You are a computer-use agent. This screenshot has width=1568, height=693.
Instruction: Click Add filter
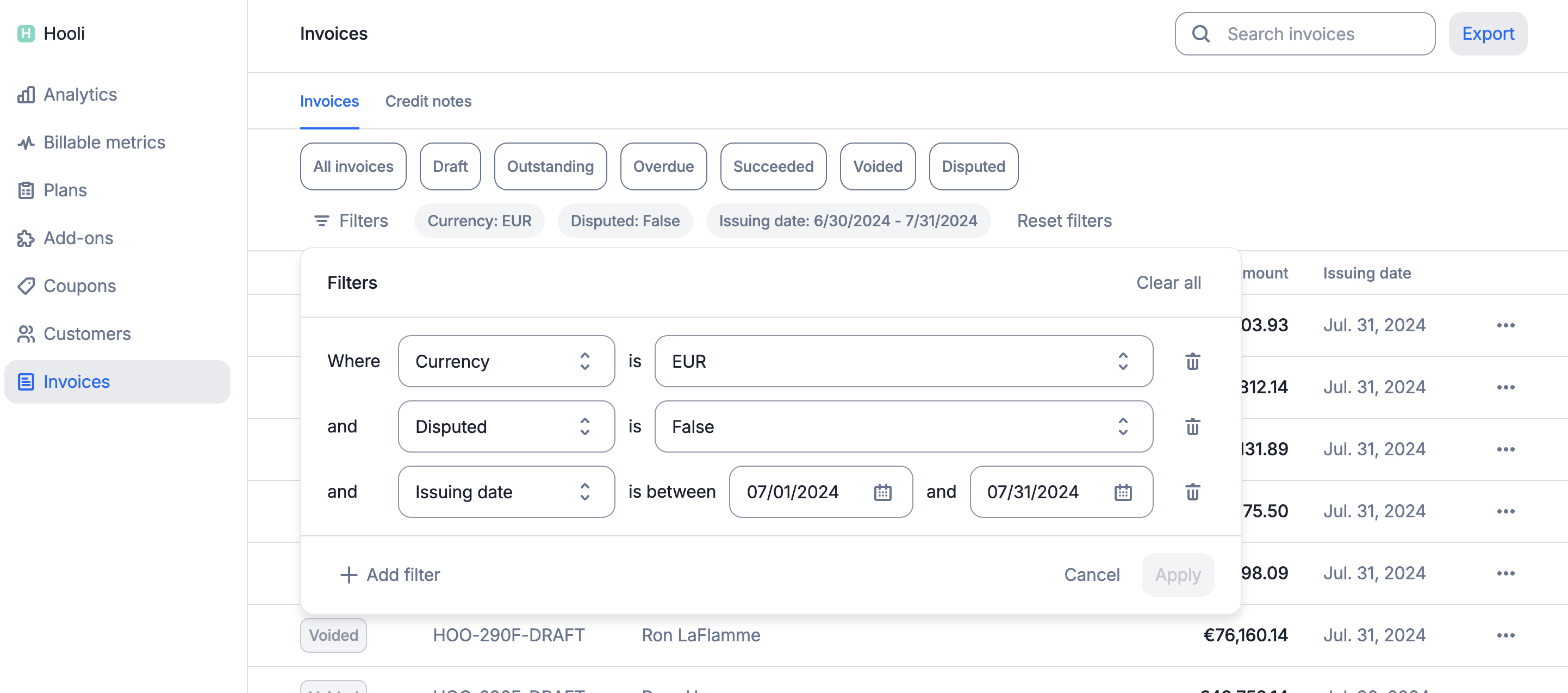click(390, 574)
